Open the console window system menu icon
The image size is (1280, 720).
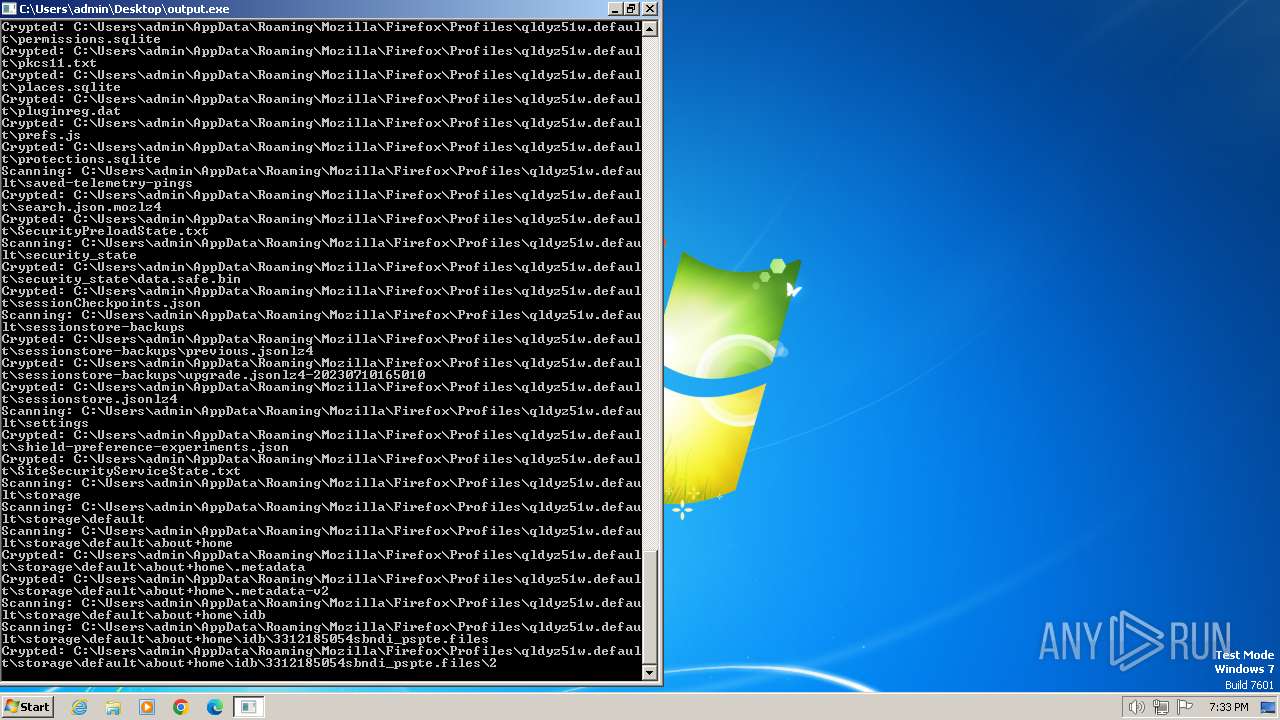10,8
